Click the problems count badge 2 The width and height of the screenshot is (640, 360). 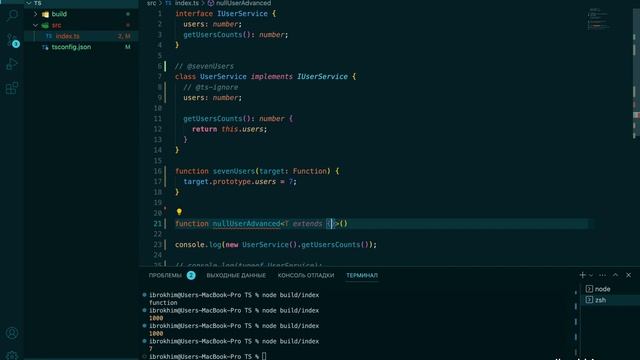tap(191, 276)
